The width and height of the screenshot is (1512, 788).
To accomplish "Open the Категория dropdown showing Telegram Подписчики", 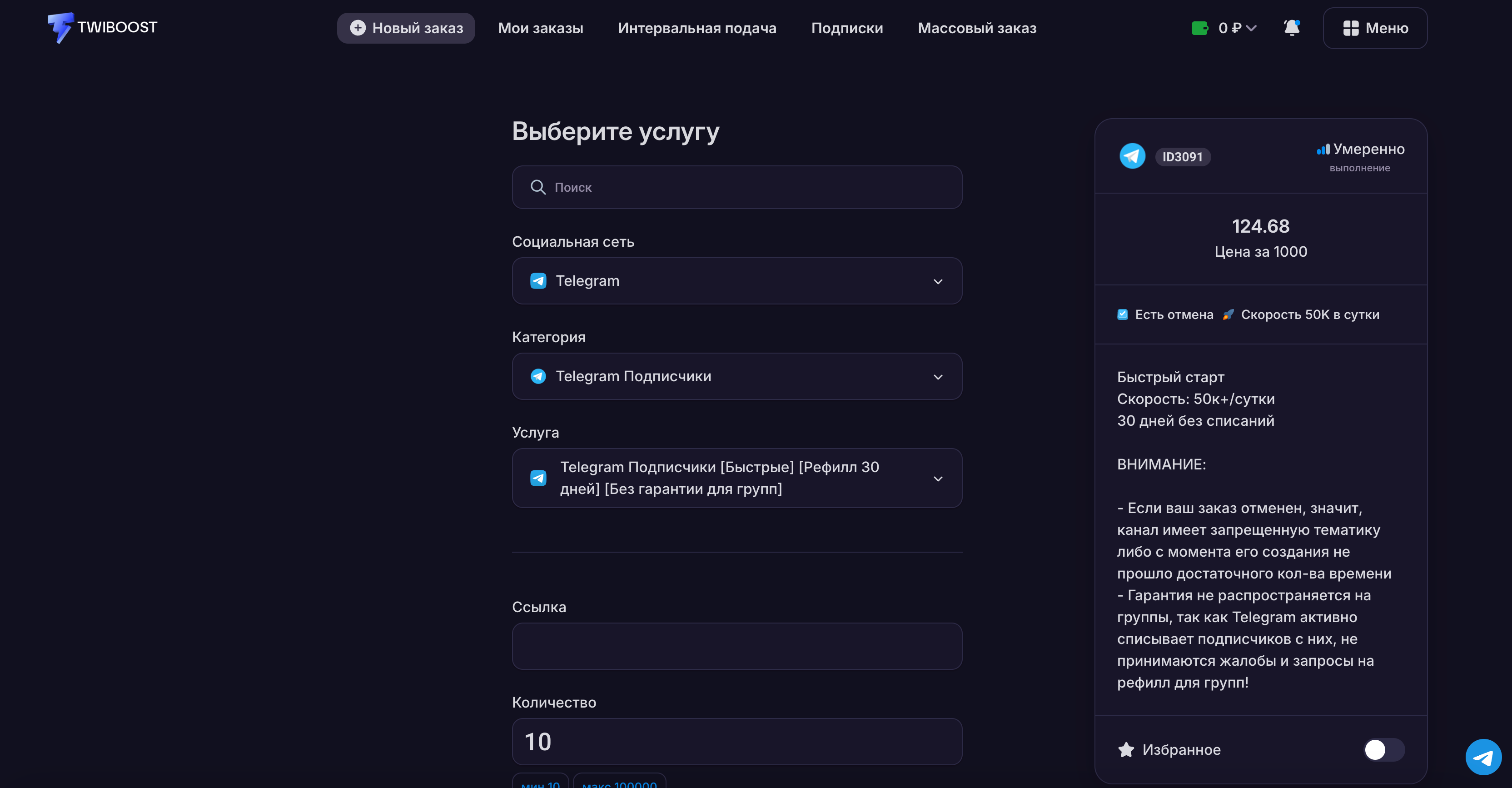I will [736, 376].
